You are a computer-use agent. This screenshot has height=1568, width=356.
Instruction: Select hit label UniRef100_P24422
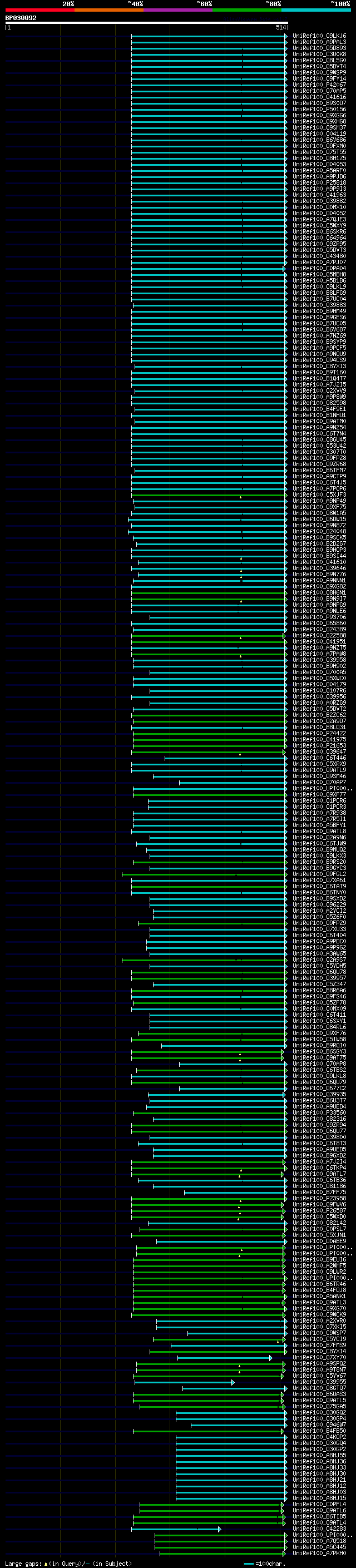pos(319,734)
